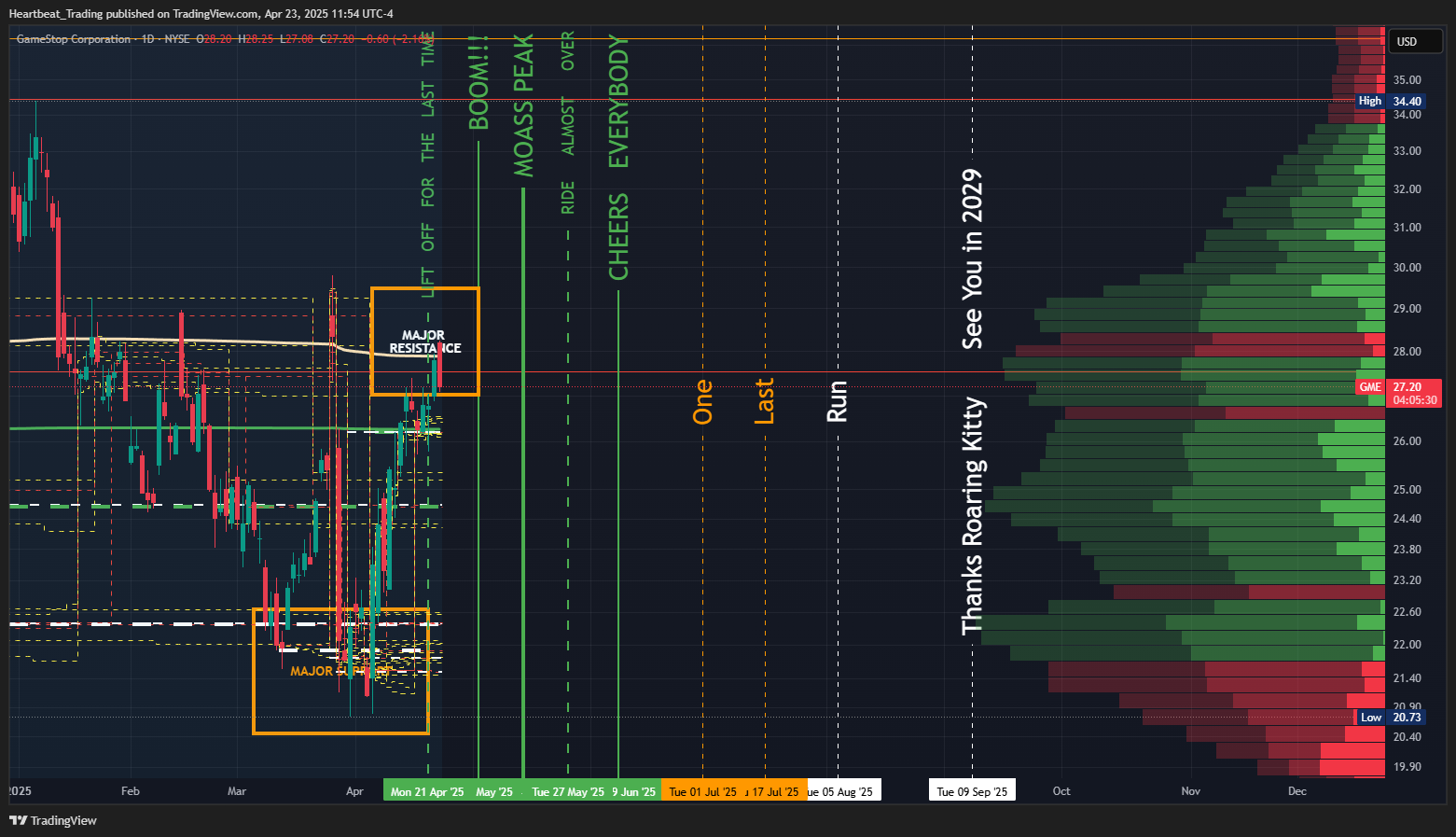Click the ALMOST OVER annotation text
Image resolution: width=1456 pixels, height=837 pixels.
tap(568, 93)
